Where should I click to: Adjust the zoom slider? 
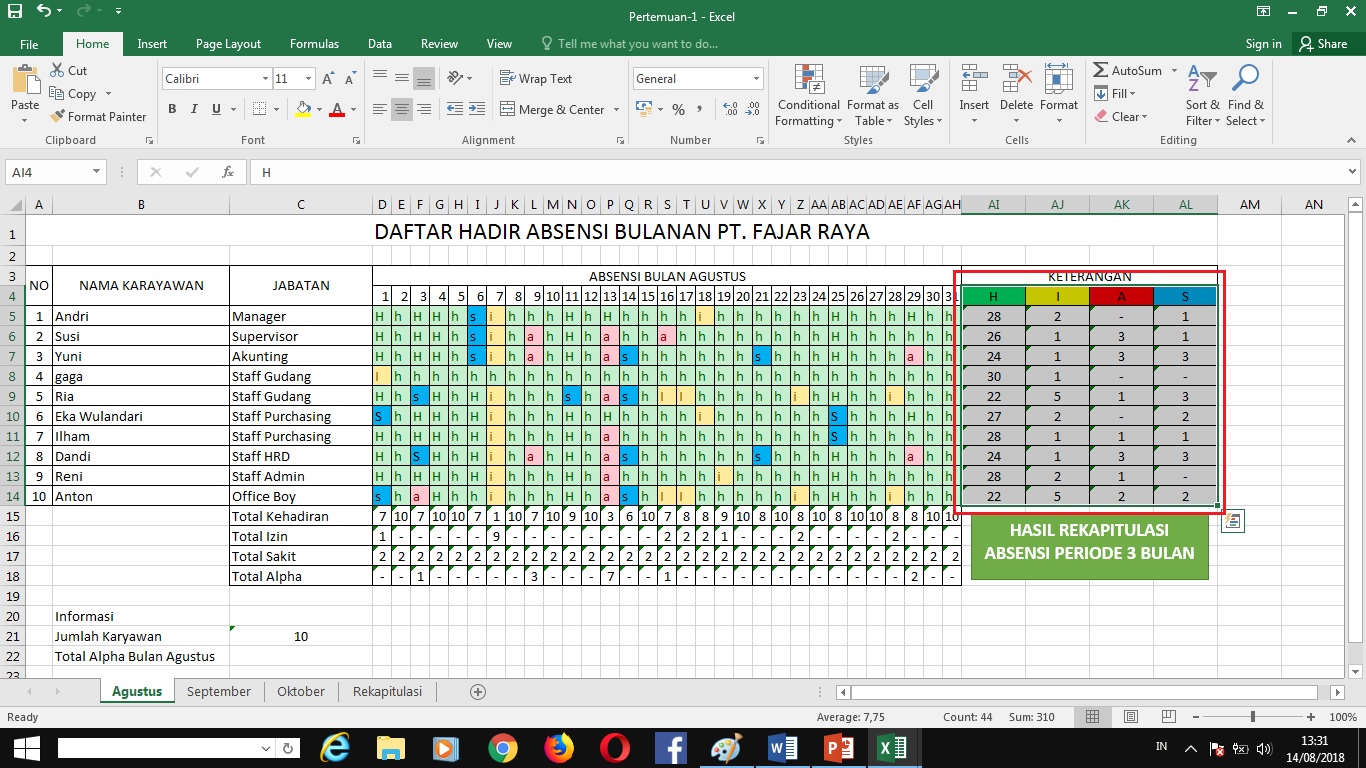1253,716
